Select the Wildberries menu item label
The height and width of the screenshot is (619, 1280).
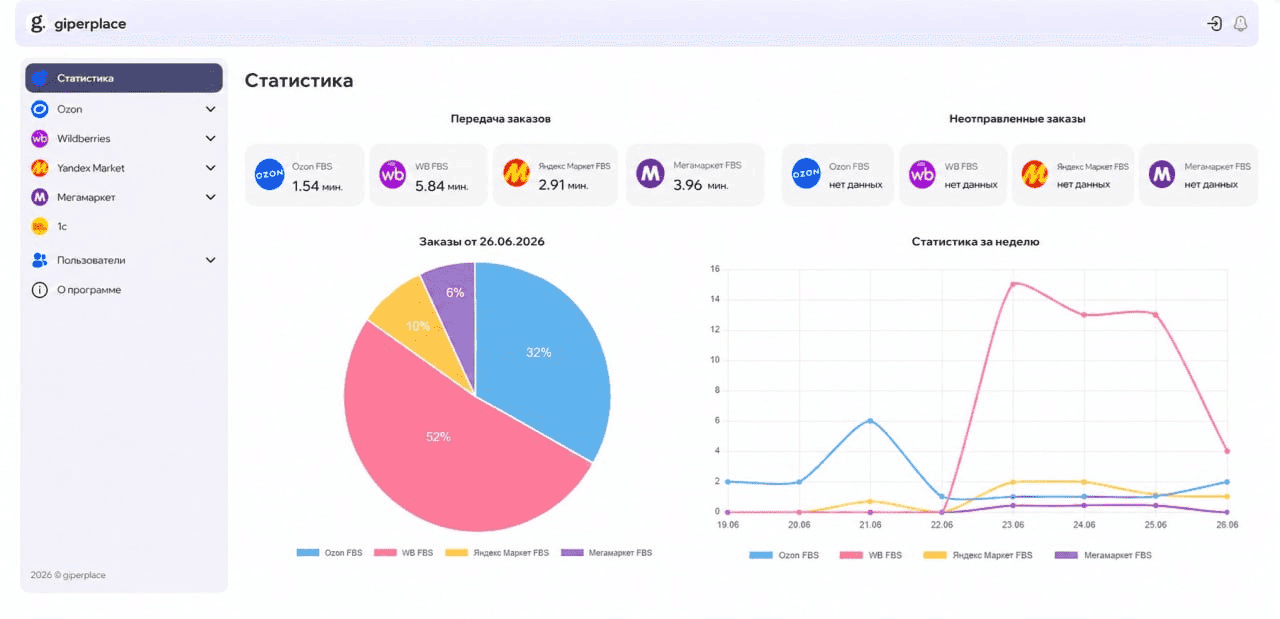pos(84,139)
